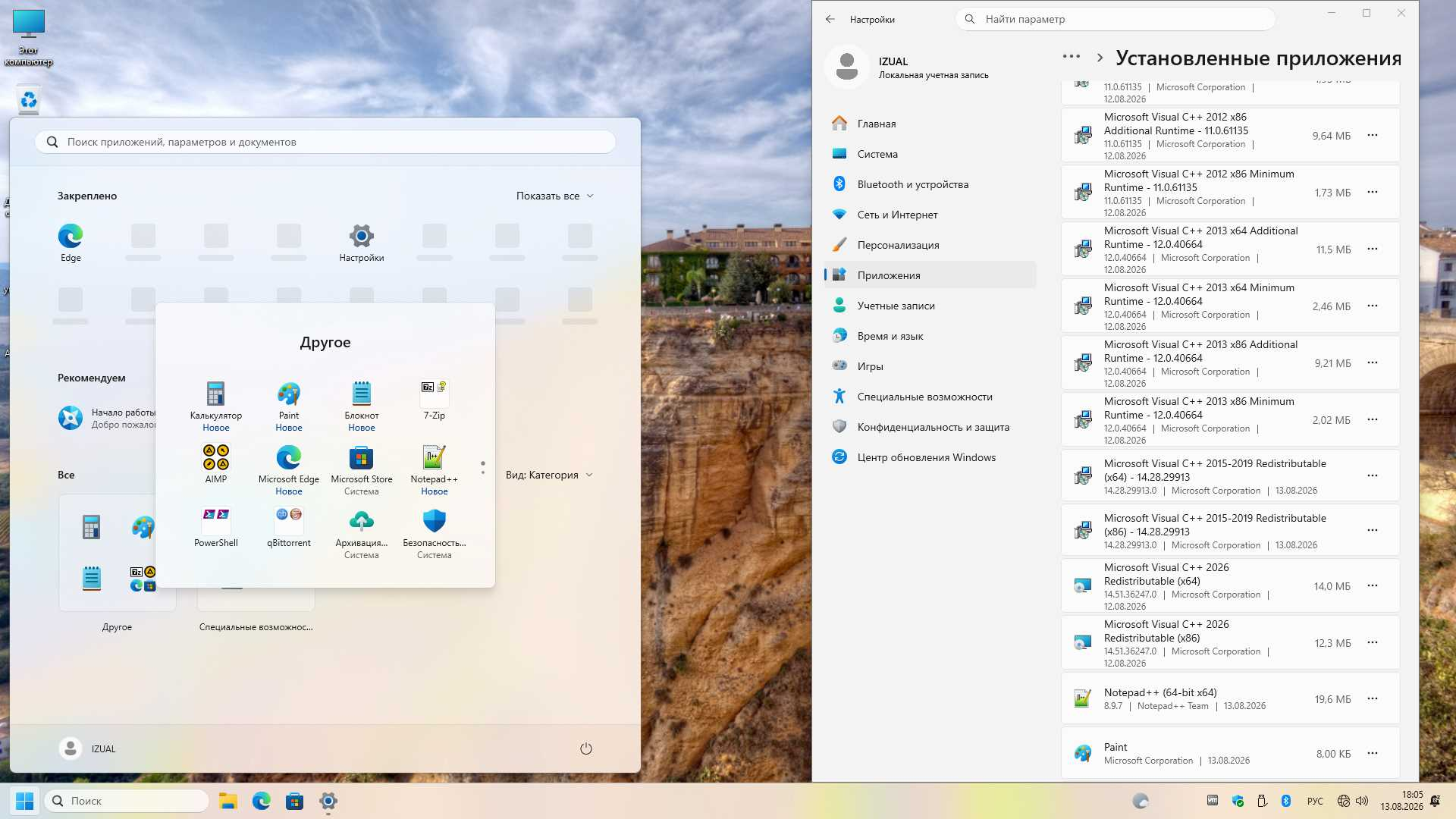The width and height of the screenshot is (1456, 819).
Task: Focus the Найти параметр search field
Action: 1116,19
